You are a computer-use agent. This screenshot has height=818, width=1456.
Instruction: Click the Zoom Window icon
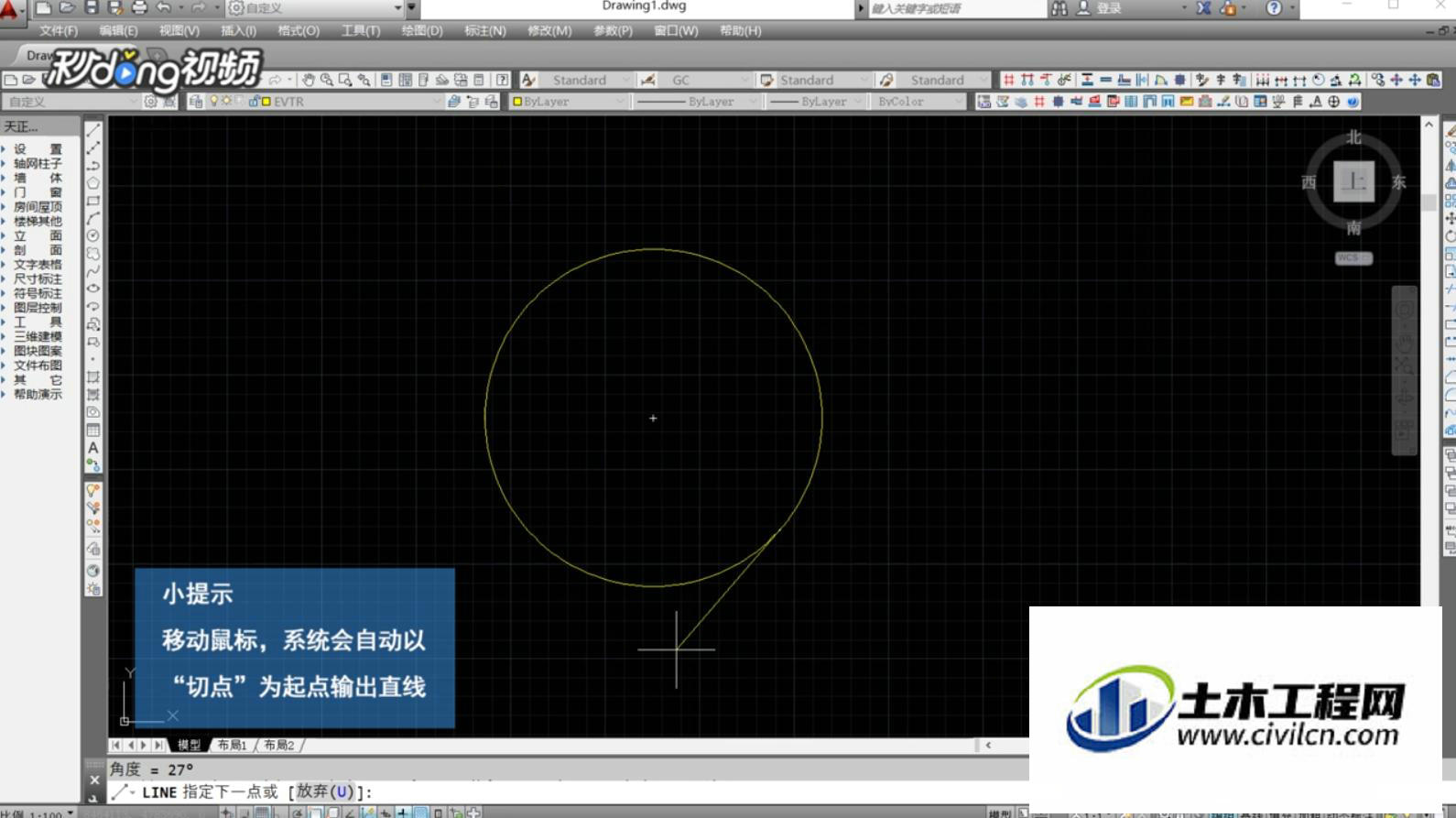pos(345,80)
